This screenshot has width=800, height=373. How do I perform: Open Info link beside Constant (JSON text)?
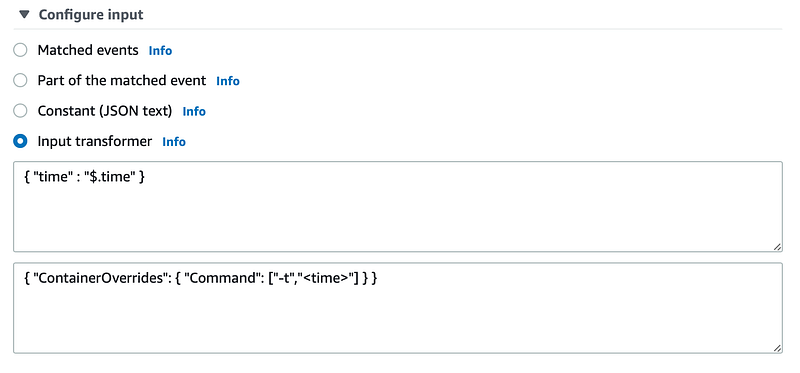194,111
